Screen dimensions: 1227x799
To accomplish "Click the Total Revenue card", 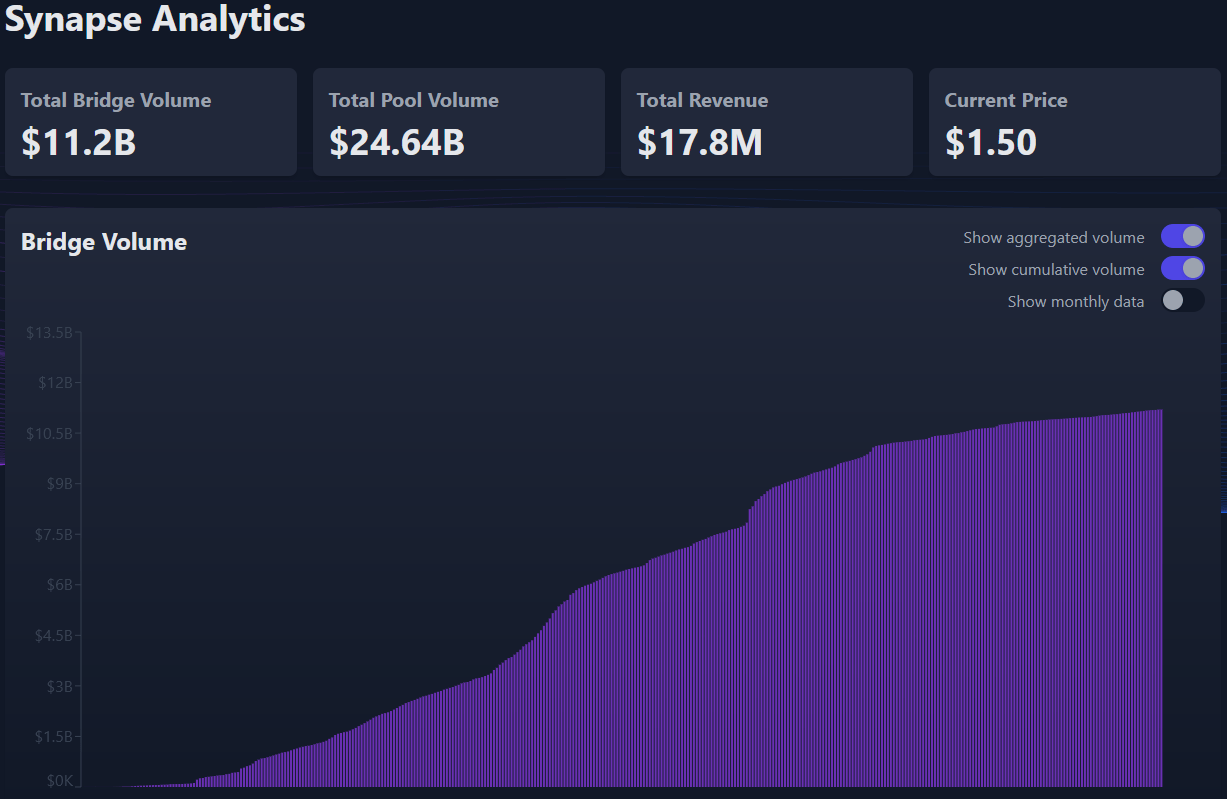I will pos(767,122).
